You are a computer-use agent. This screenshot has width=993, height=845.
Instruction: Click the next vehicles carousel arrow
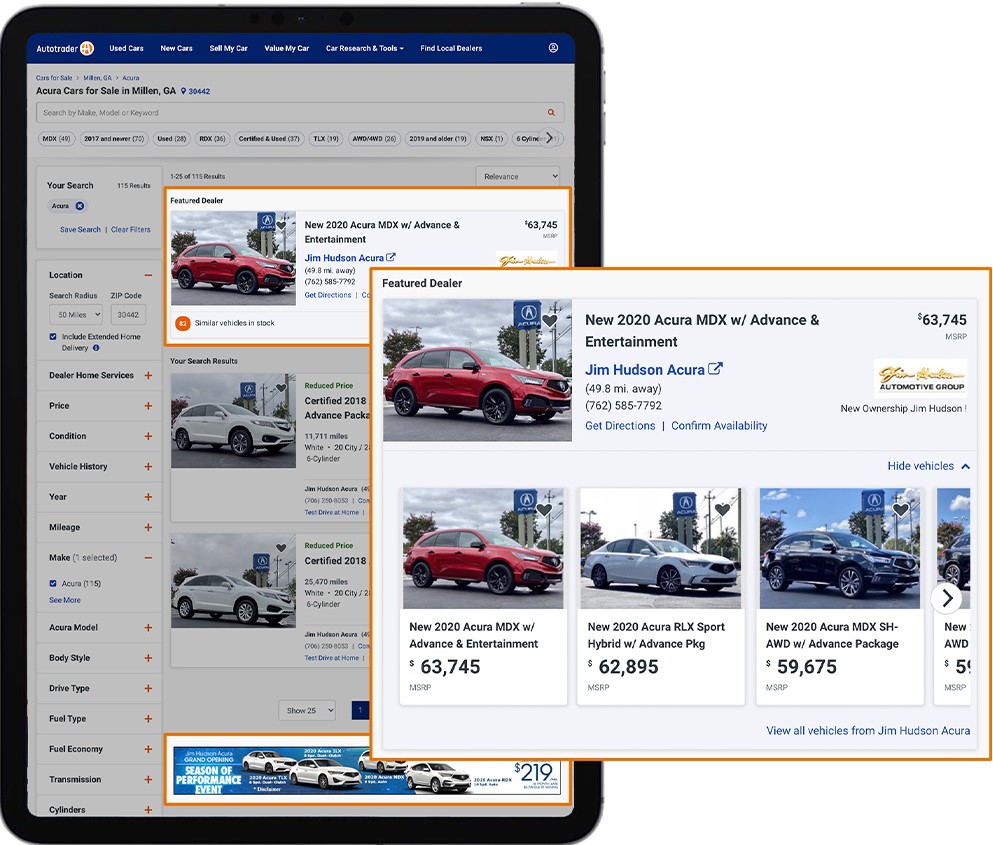point(947,597)
